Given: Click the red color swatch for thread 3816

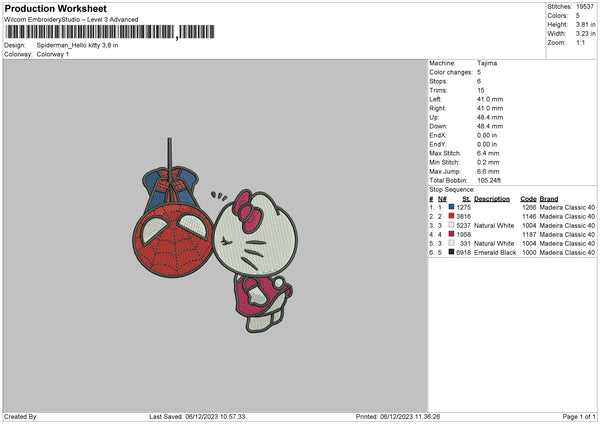Looking at the screenshot, I should [x=451, y=216].
